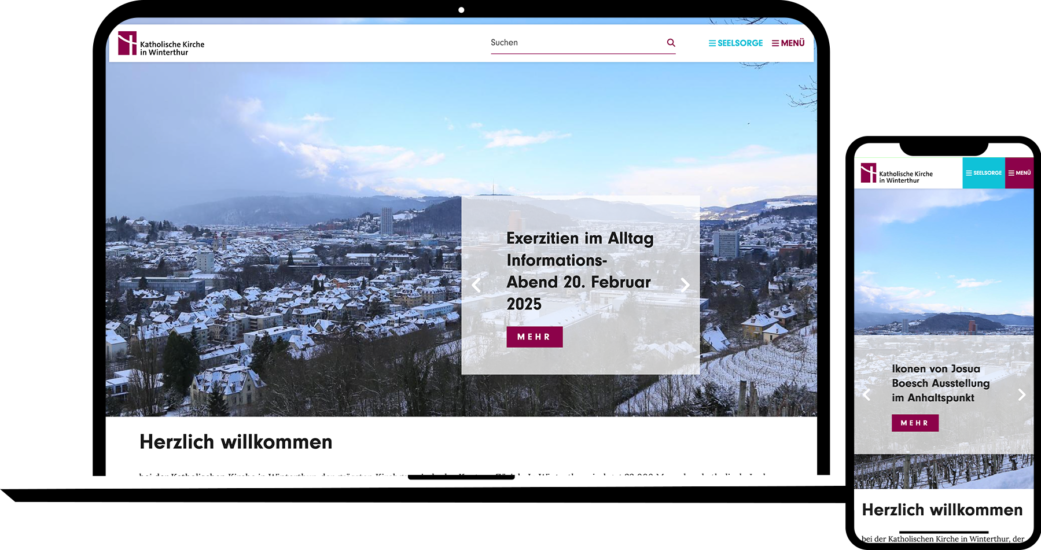
Task: Expand the SEELSORGE teal tab on phone
Action: (983, 173)
